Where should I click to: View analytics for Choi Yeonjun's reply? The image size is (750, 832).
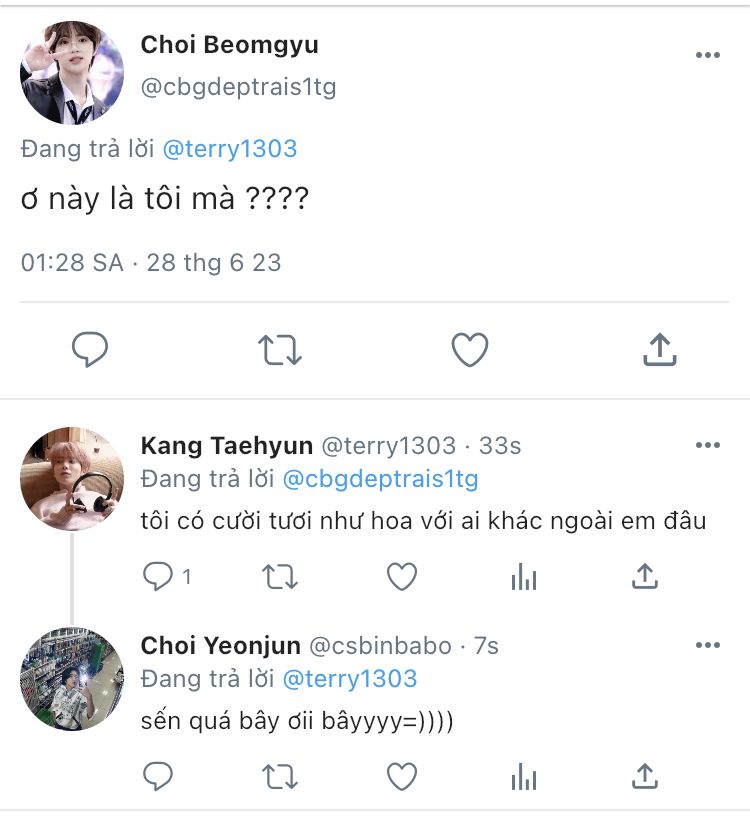(524, 776)
